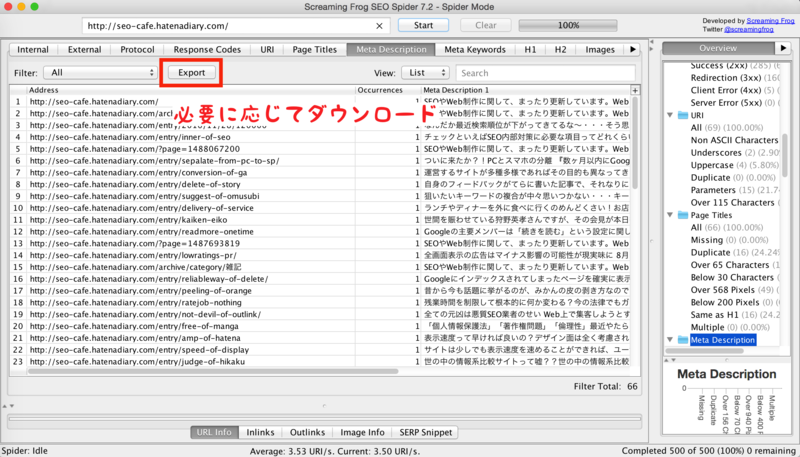Select Over 115 Characters under URI
This screenshot has height=457, width=800.
(x=735, y=202)
